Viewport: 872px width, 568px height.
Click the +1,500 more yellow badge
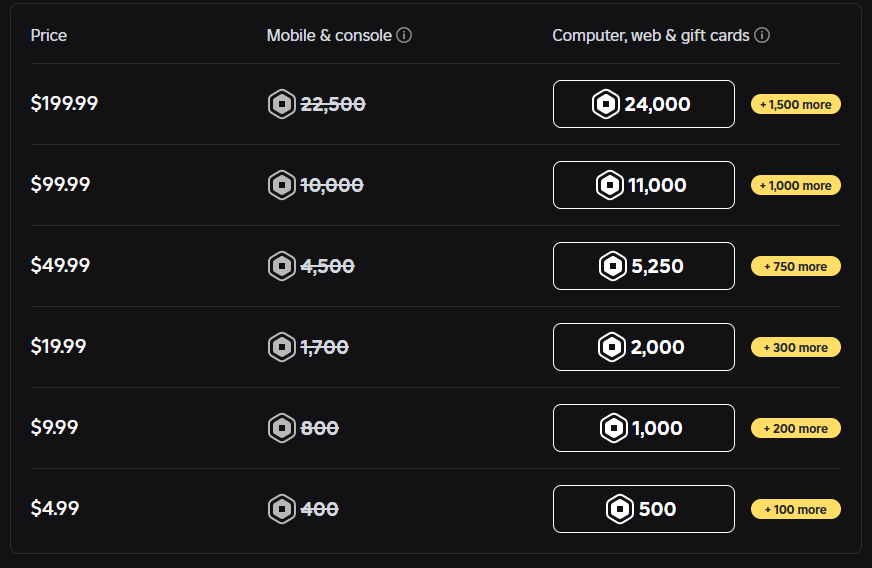click(x=796, y=104)
